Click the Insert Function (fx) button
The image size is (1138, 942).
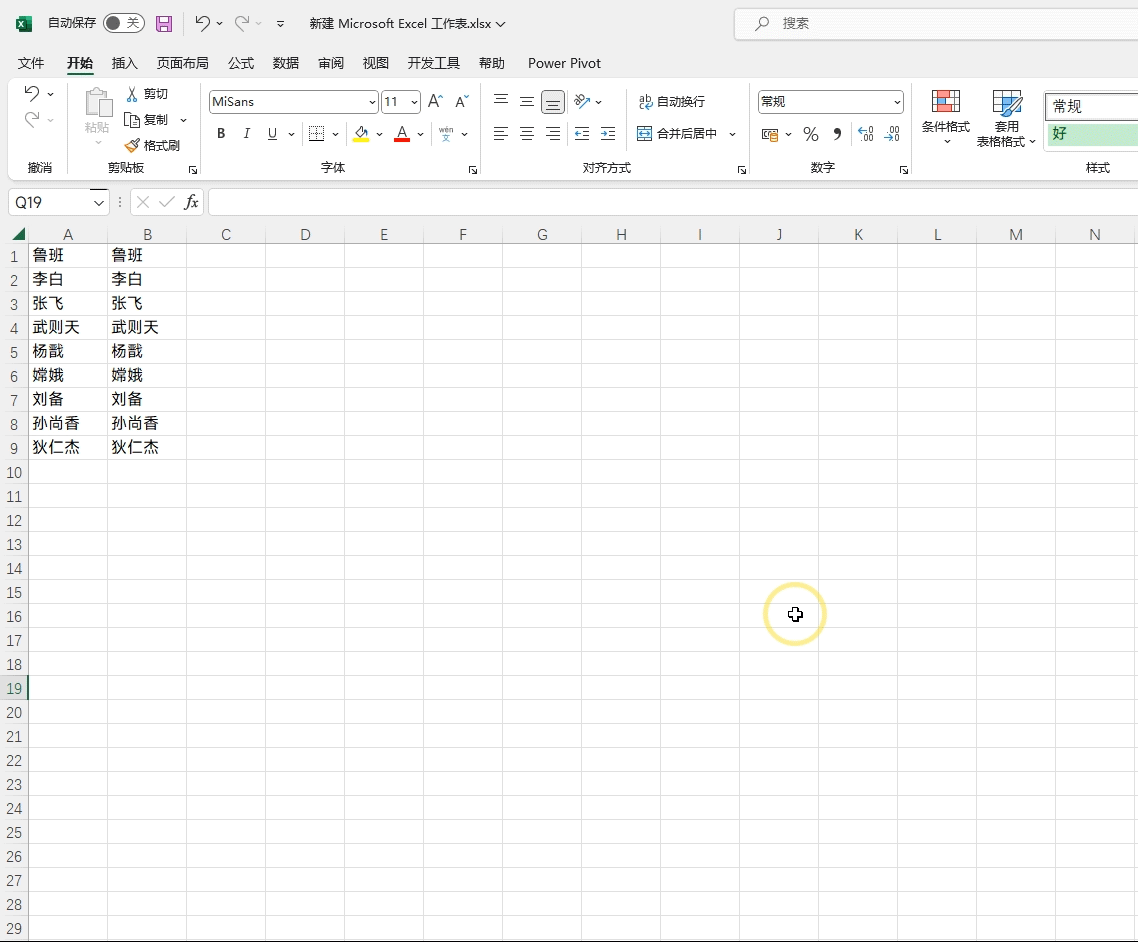pos(191,202)
